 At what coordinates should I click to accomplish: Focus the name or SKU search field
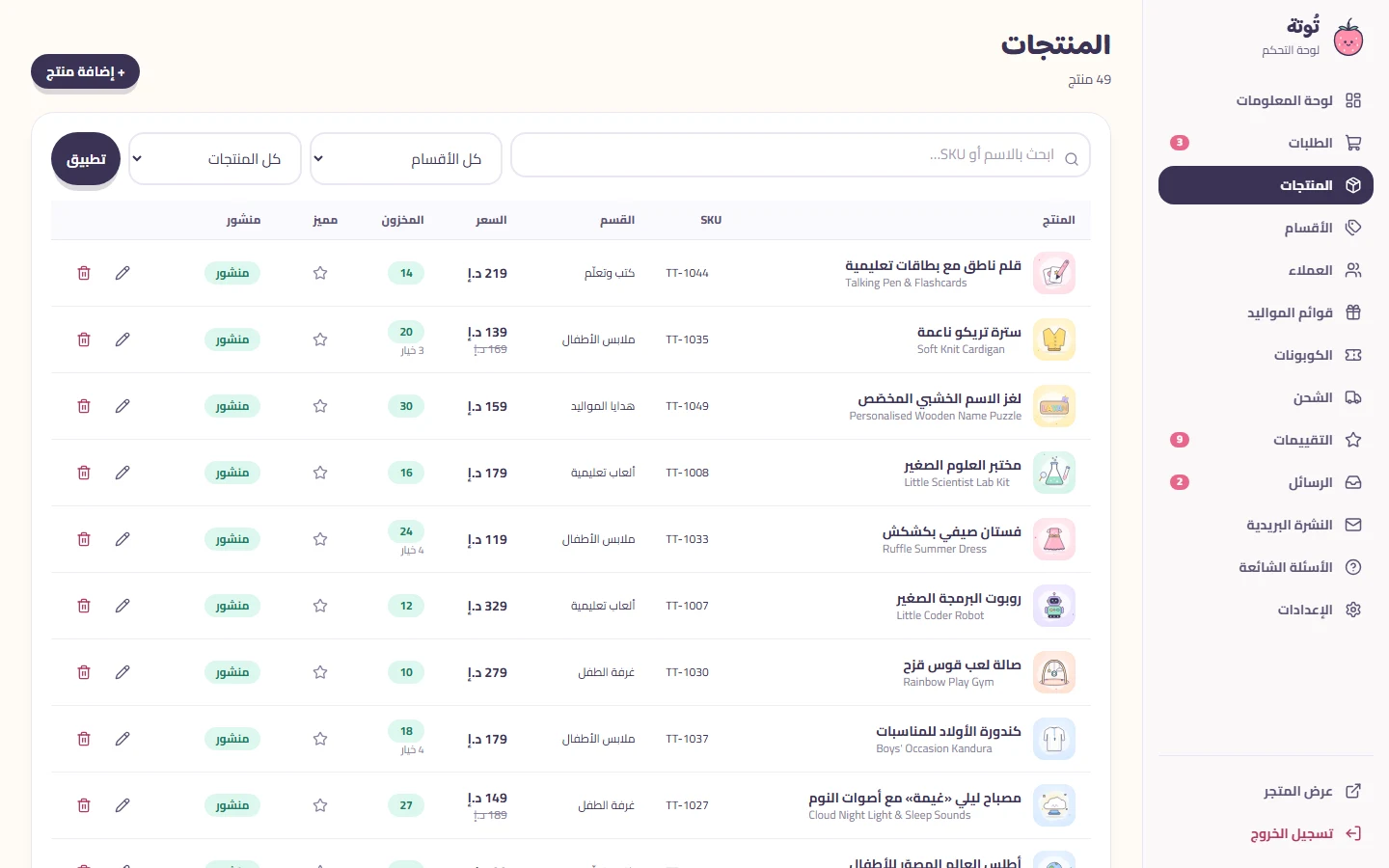coord(801,155)
